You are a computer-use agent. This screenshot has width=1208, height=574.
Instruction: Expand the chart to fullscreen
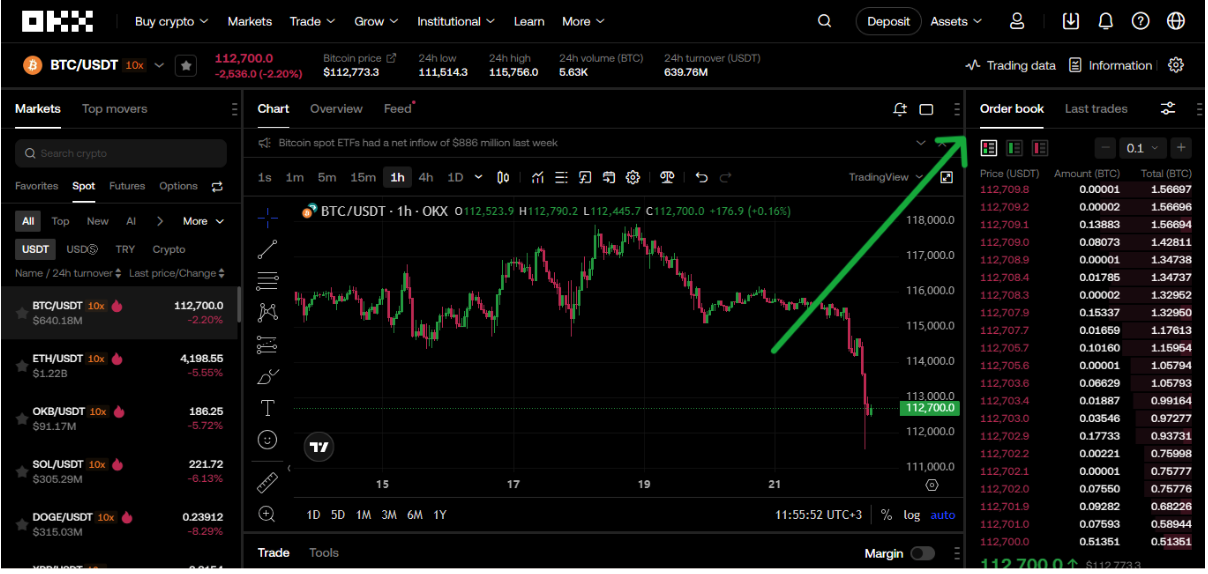coord(947,177)
